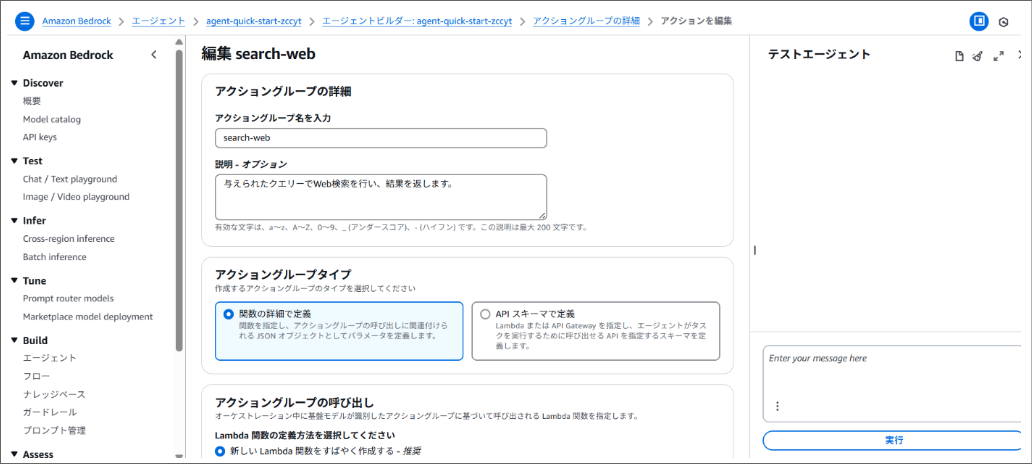Expand the テストエージェント panel to fullscreen
1032x464 pixels.
998,57
